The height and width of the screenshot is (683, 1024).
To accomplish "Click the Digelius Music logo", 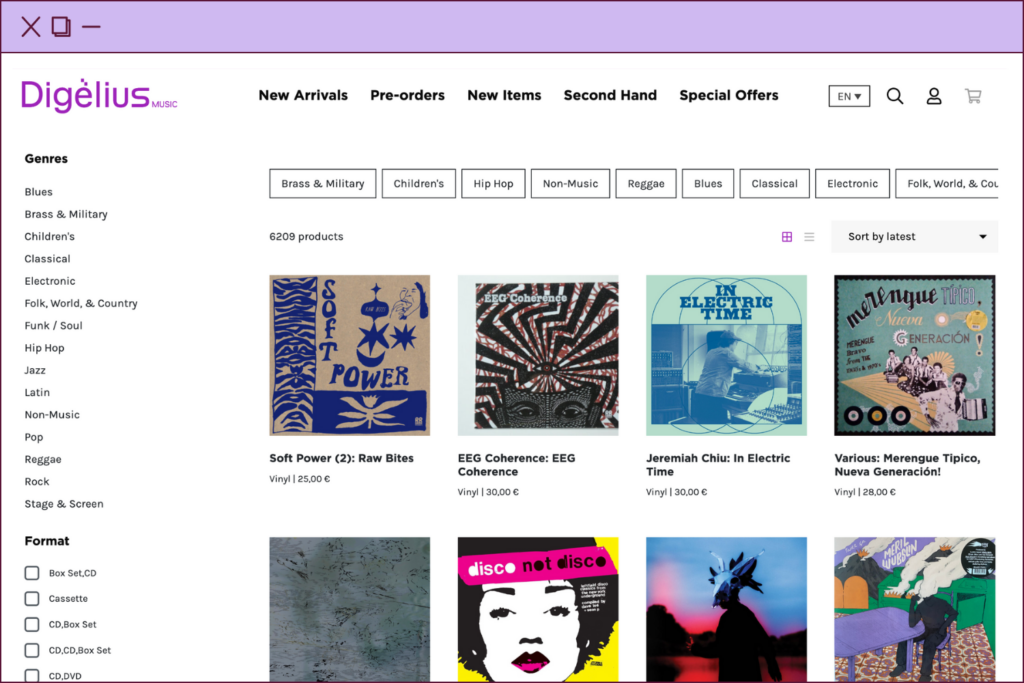I will pos(99,96).
